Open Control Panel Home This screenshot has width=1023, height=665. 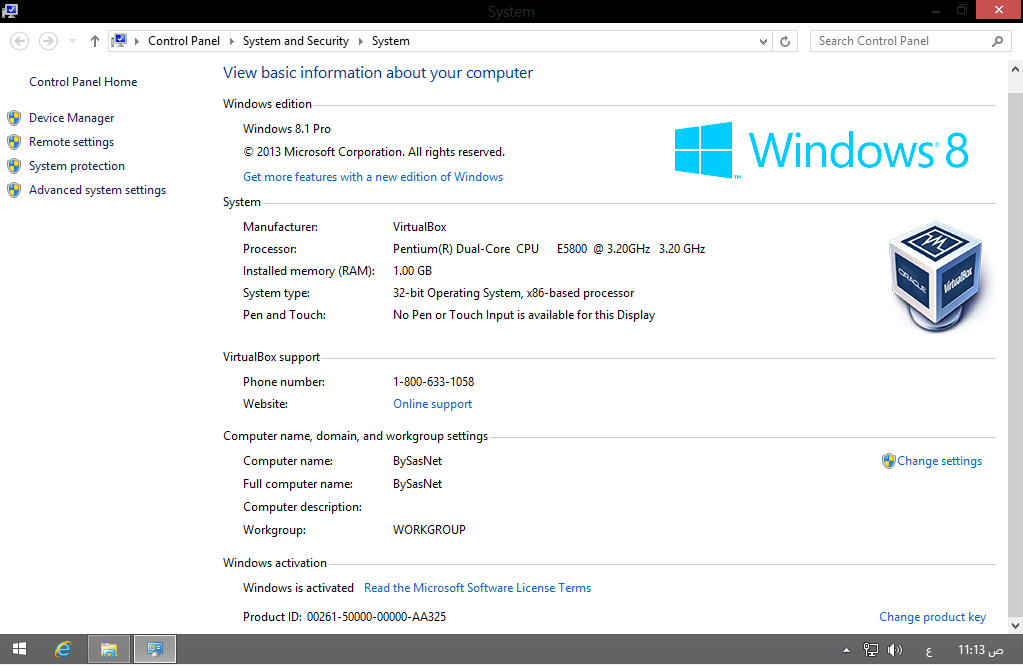tap(83, 82)
